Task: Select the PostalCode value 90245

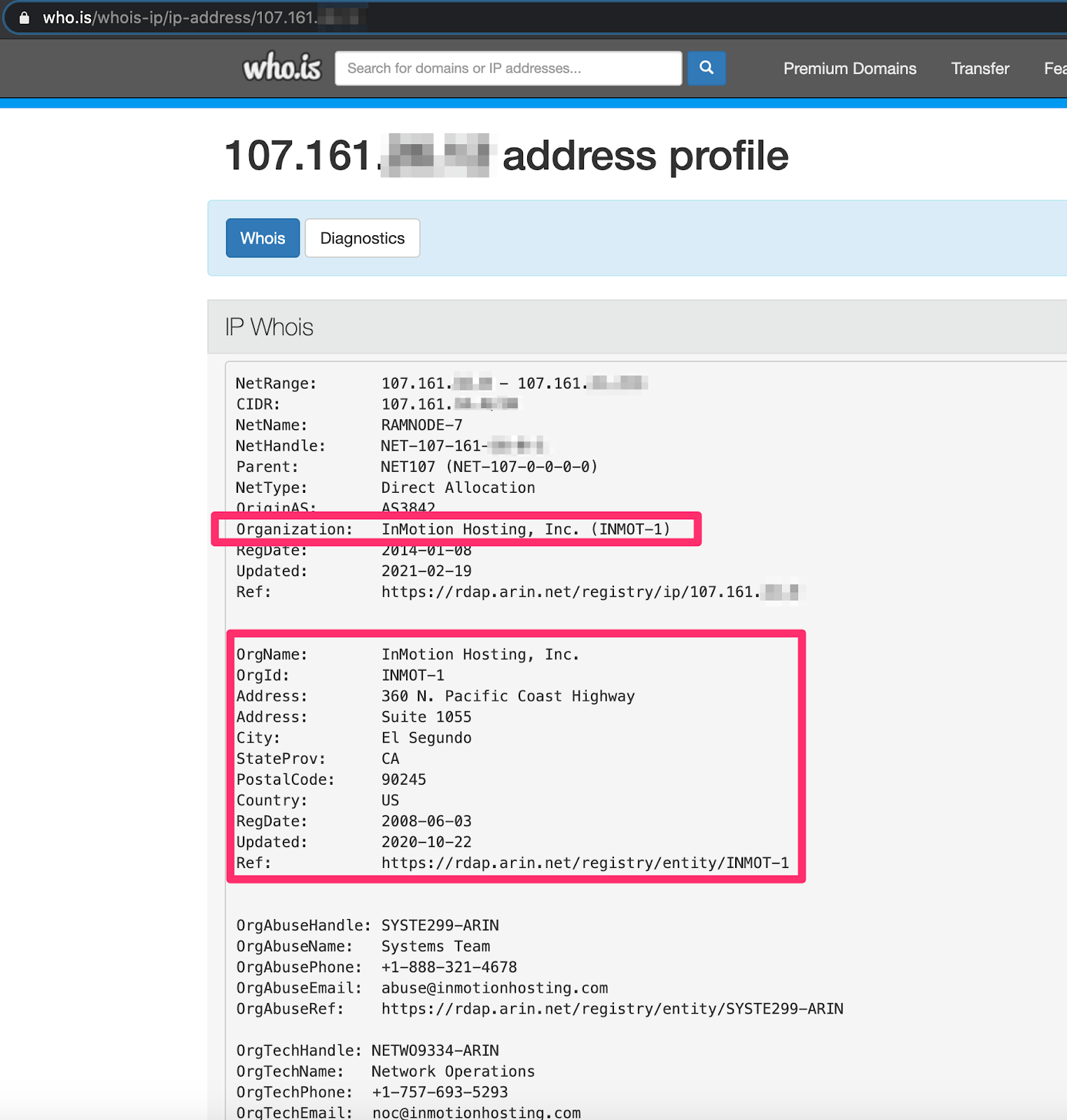Action: [x=403, y=780]
